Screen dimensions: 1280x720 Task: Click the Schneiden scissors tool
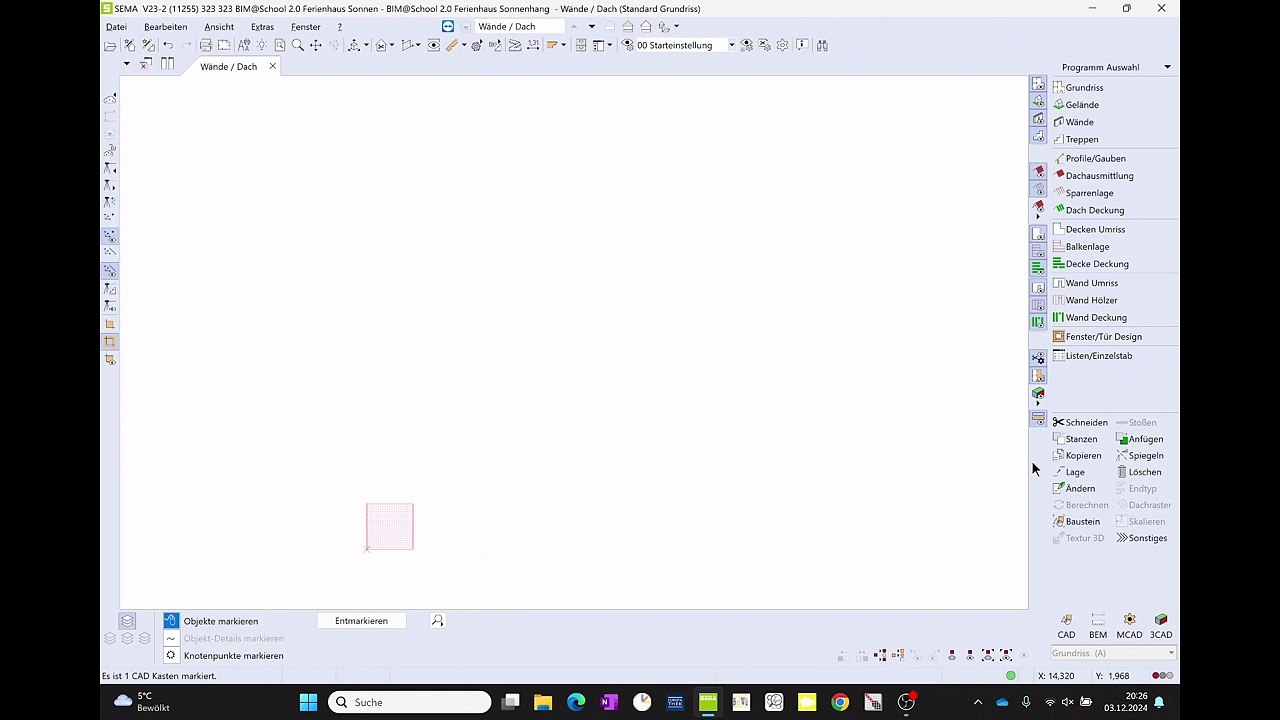1080,422
